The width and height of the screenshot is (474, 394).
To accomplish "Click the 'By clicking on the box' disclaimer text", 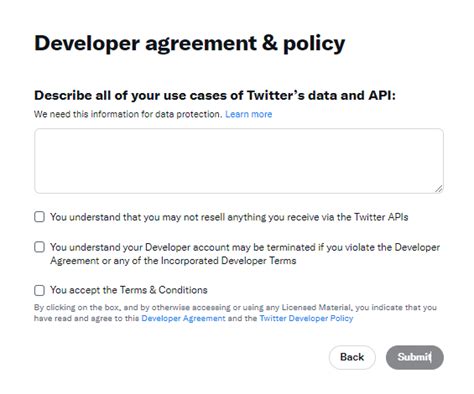I will (x=235, y=313).
